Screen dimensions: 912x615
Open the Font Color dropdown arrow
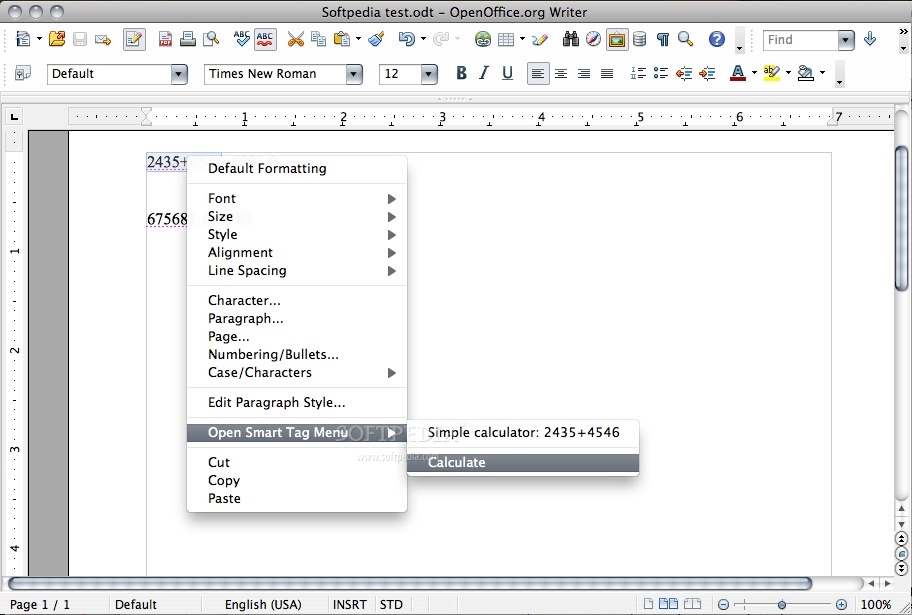754,73
